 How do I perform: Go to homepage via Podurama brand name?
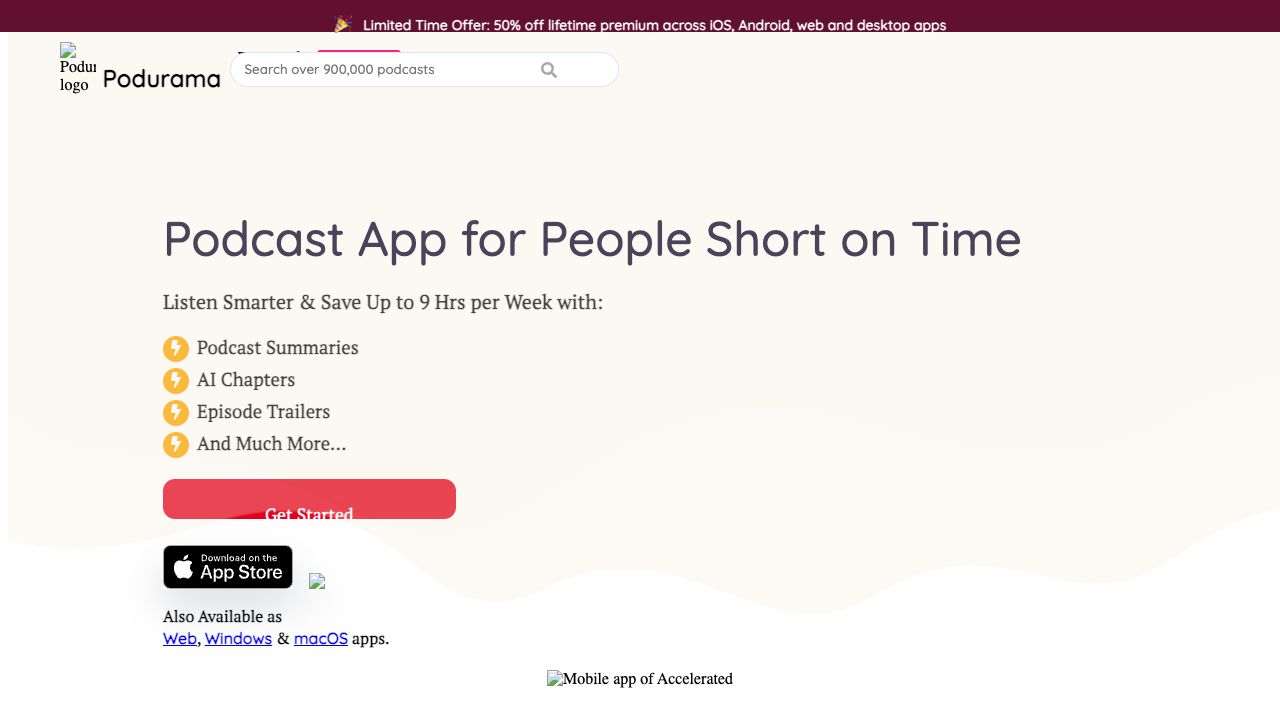pyautogui.click(x=161, y=78)
